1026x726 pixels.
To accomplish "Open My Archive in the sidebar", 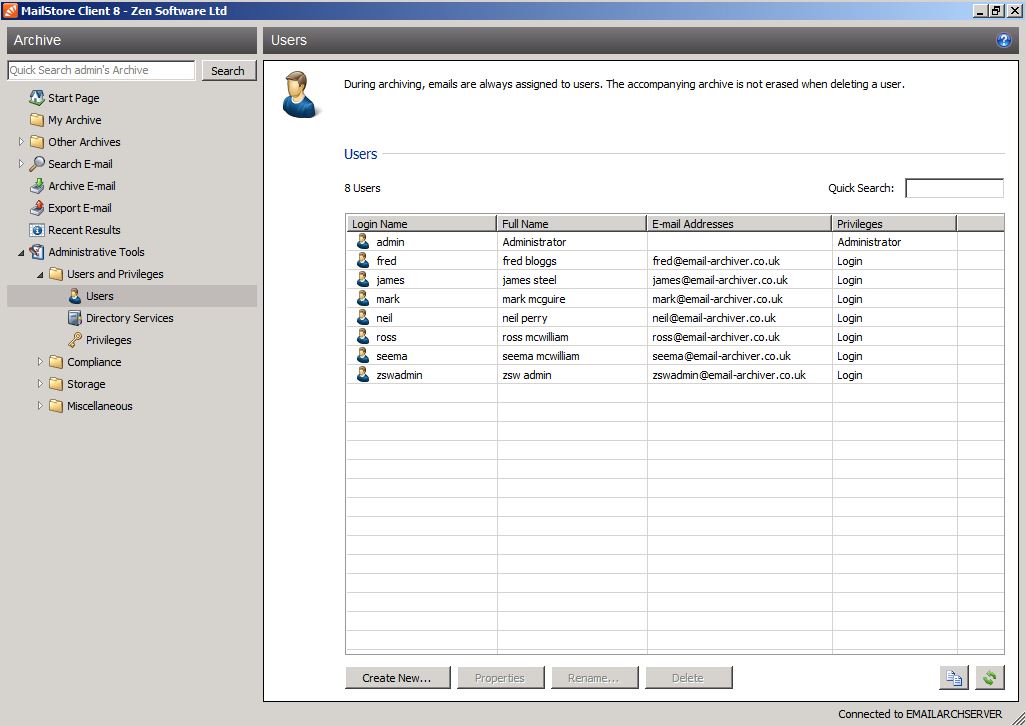I will (75, 120).
